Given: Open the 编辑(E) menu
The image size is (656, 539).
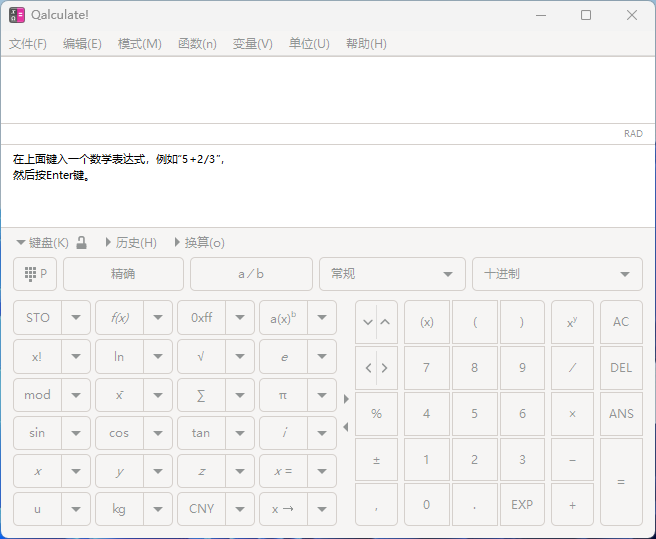Looking at the screenshot, I should 82,44.
